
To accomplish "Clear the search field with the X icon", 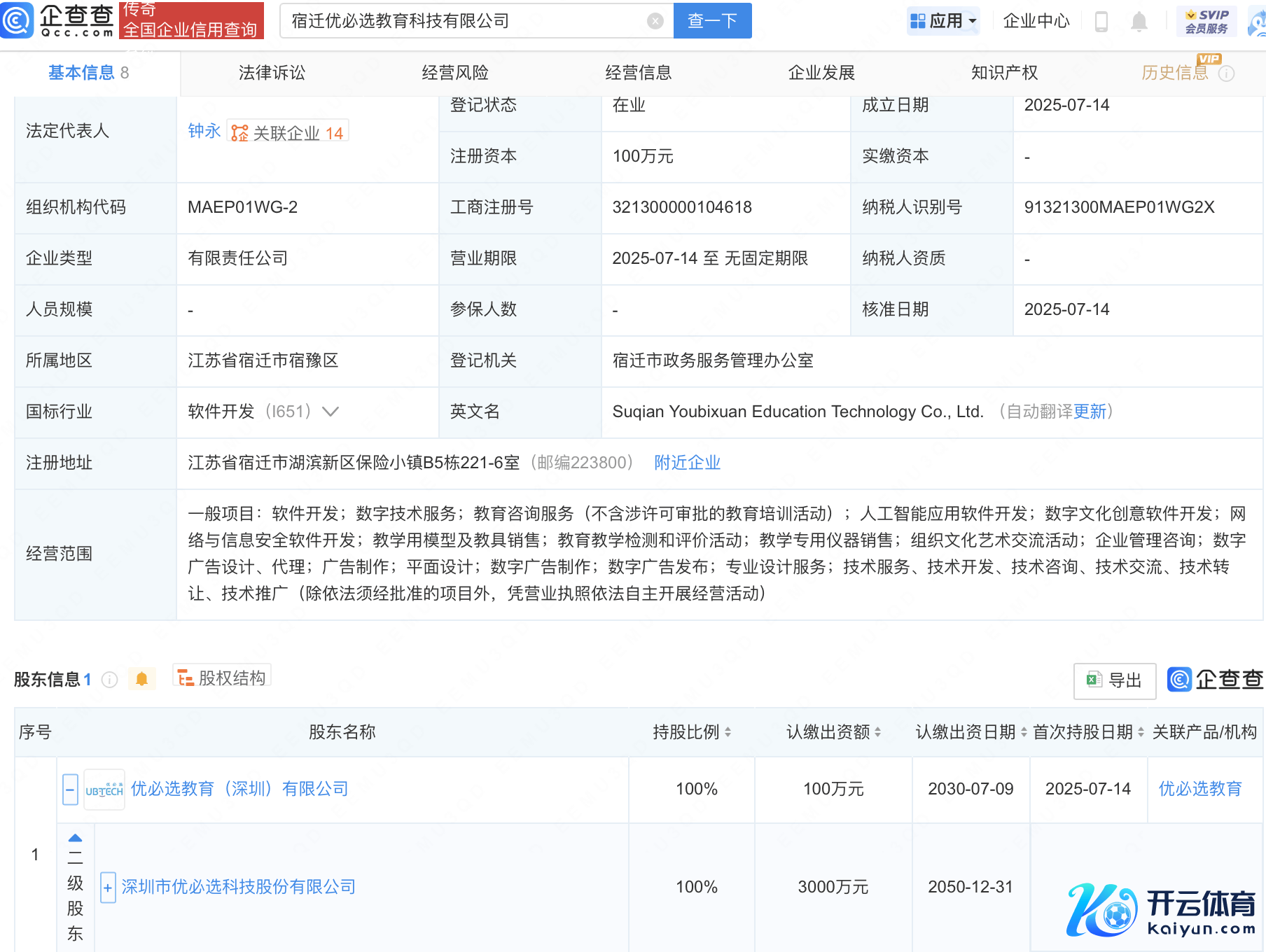I will pos(655,21).
